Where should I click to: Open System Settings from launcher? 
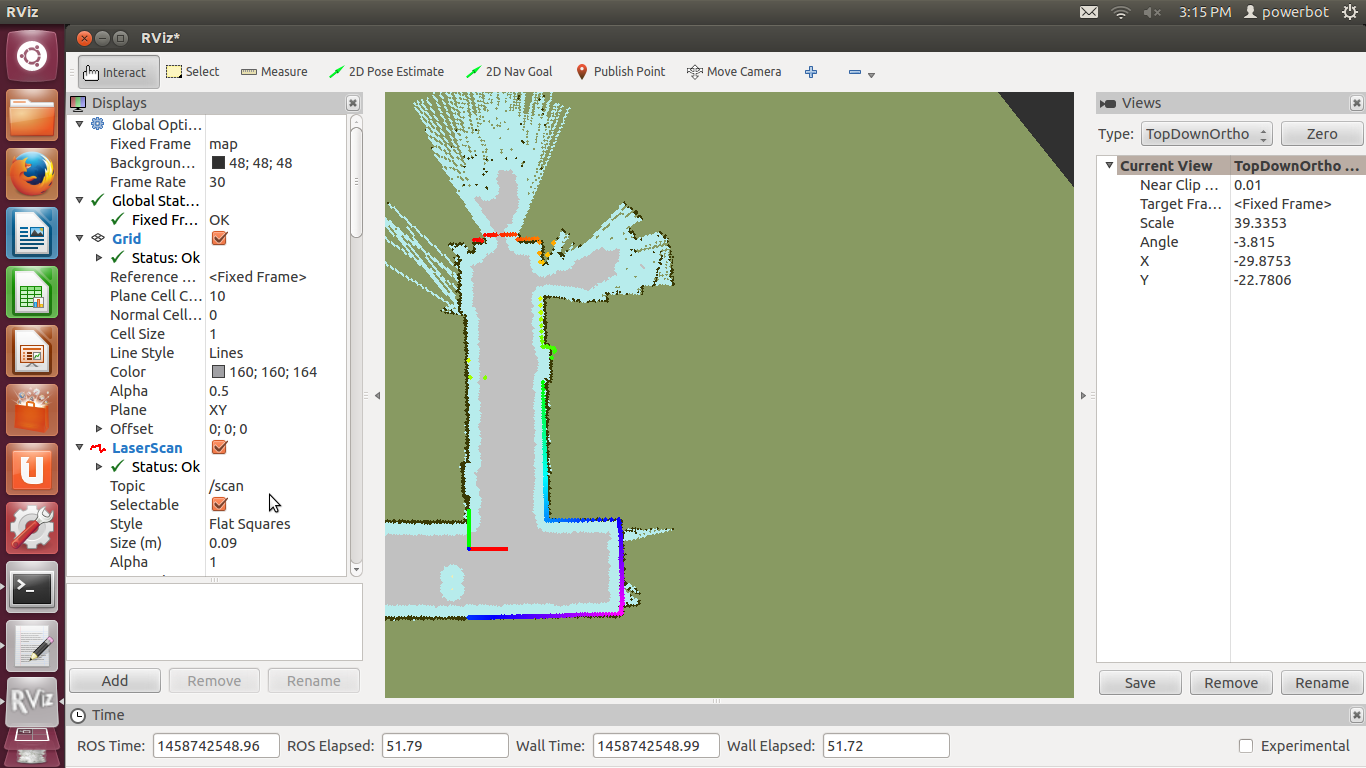click(32, 528)
